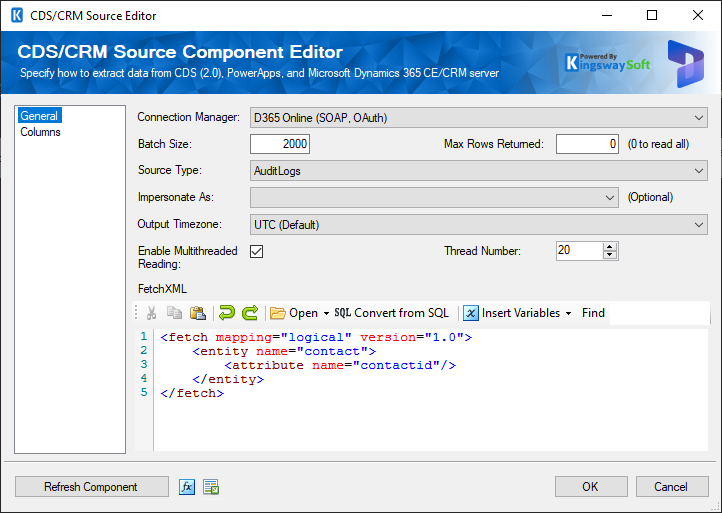Close the CDS/CRM Source Editor window
Image resolution: width=722 pixels, height=513 pixels.
[x=698, y=15]
